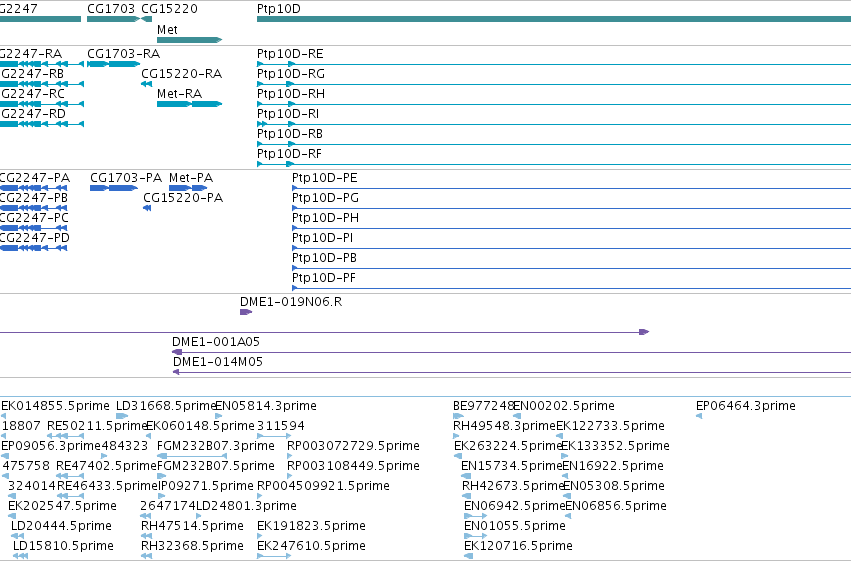Click the Met-RA transcript glyph
Viewport: 851px width, 561px height.
[x=189, y=104]
